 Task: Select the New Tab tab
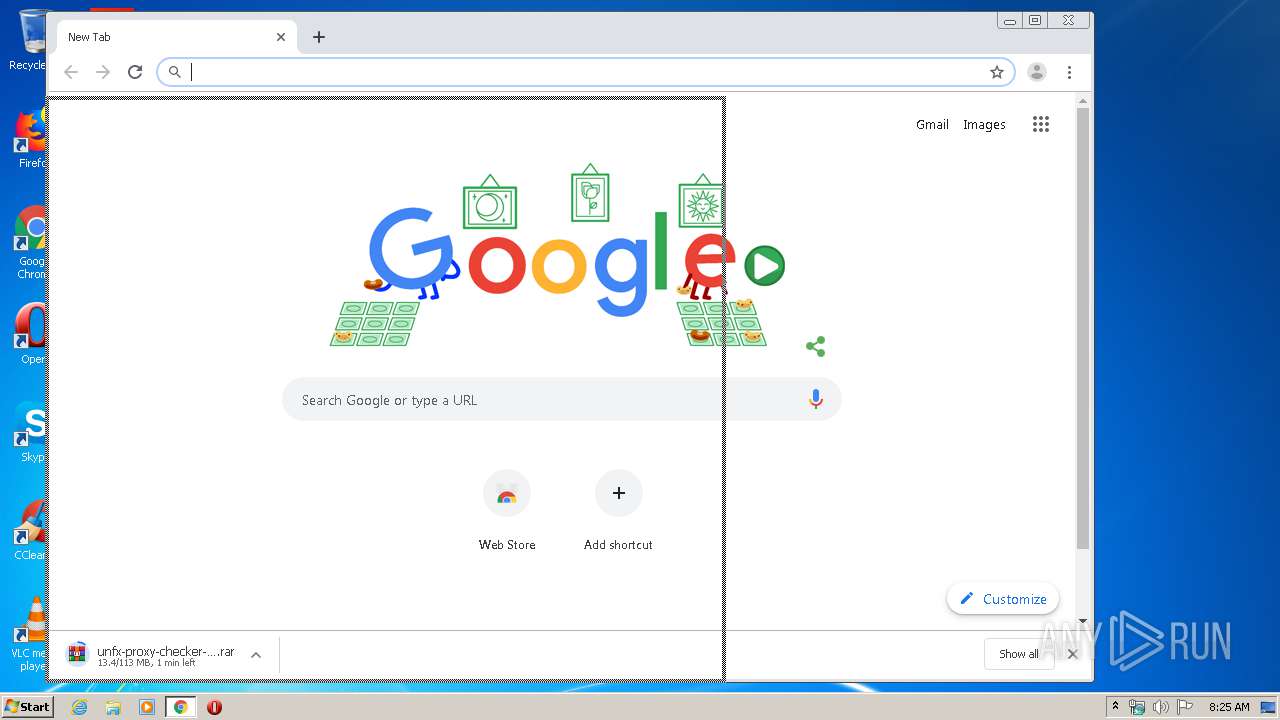[175, 37]
